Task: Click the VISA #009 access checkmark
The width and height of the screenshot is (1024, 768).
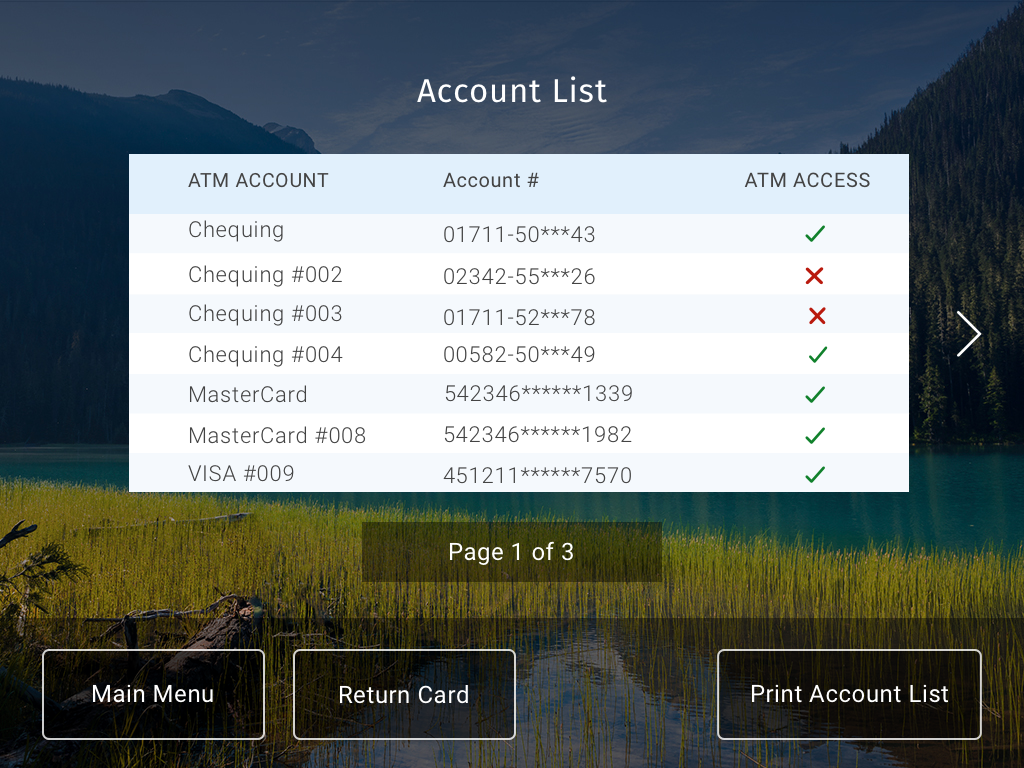Action: (x=815, y=474)
